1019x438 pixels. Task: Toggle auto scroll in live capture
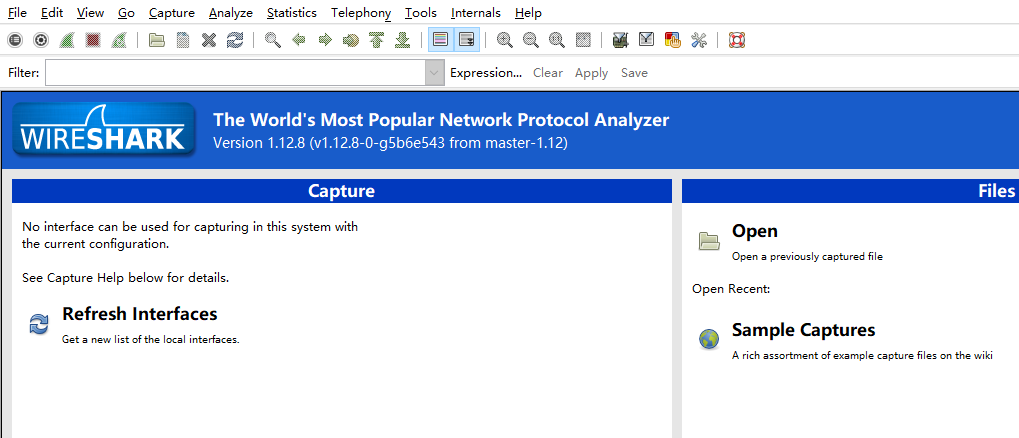(x=467, y=40)
